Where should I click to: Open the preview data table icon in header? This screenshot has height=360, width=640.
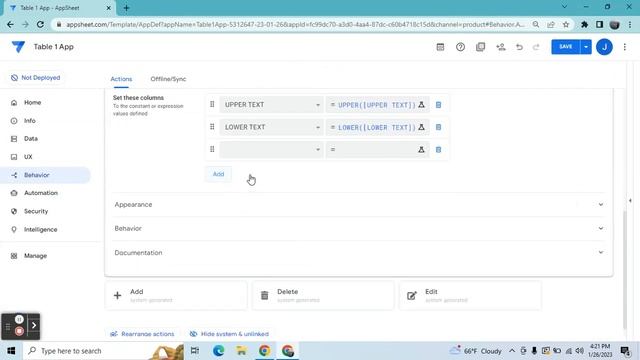[x=440, y=47]
